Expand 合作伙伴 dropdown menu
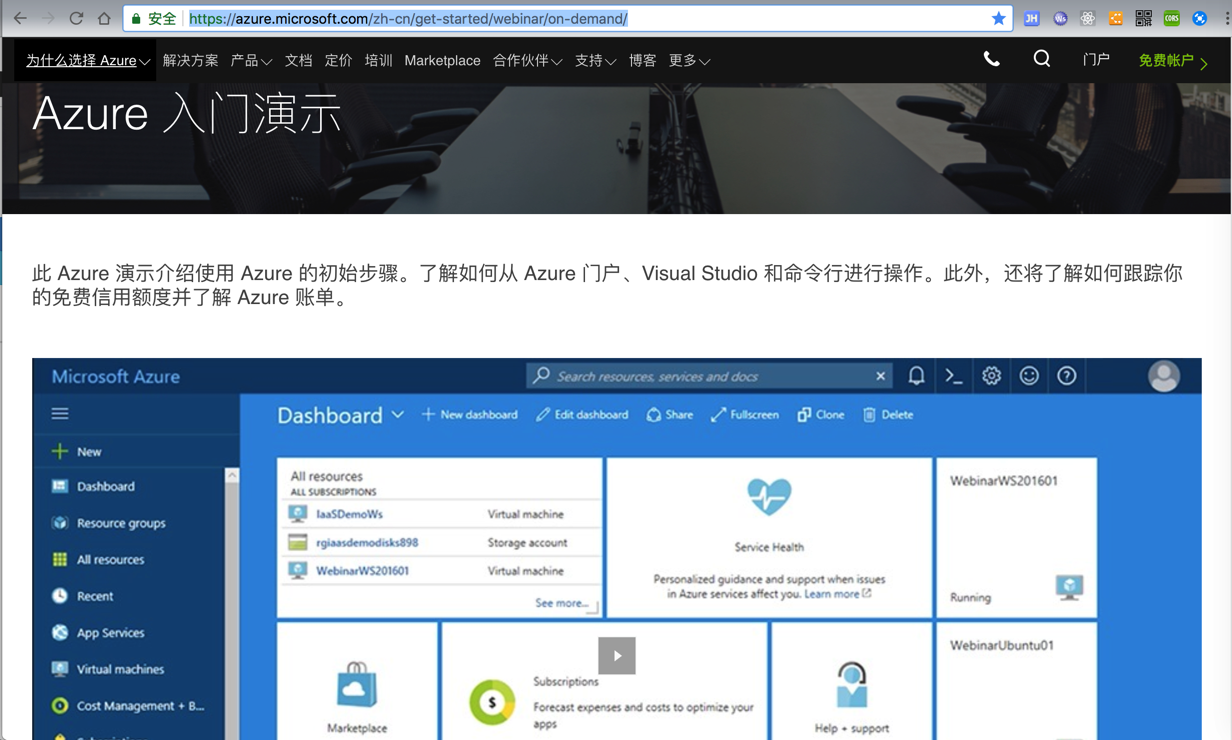This screenshot has width=1232, height=740. click(x=527, y=61)
